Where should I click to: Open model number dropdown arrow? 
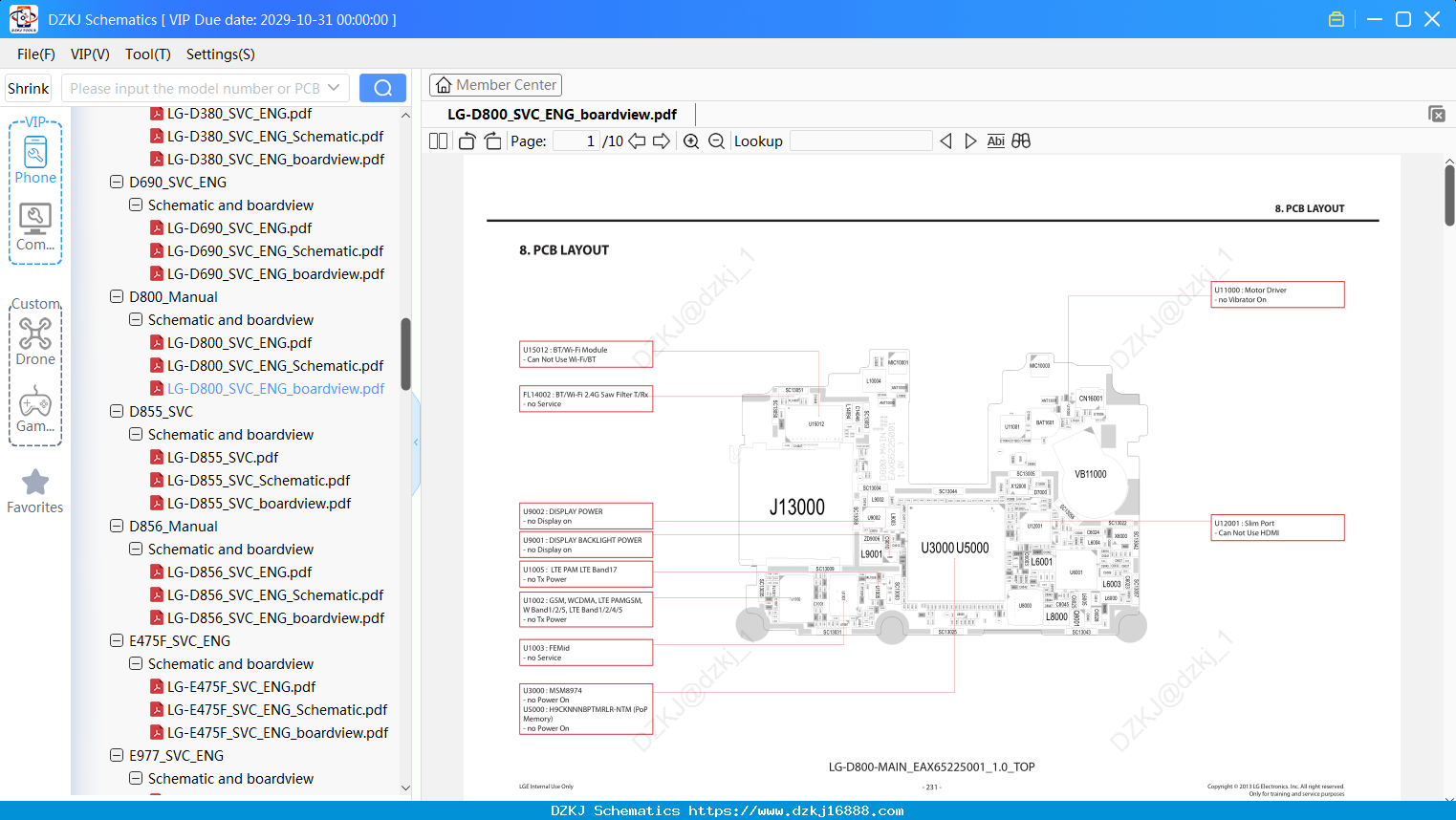(334, 88)
